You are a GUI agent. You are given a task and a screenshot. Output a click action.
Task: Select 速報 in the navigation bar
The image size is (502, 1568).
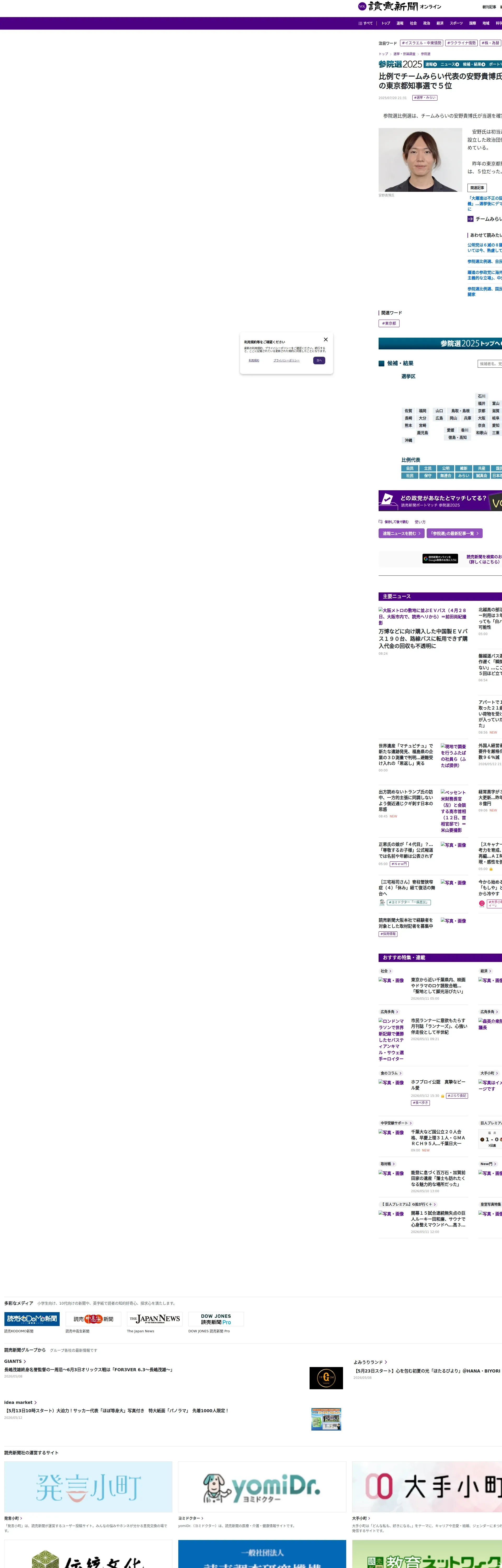(400, 23)
